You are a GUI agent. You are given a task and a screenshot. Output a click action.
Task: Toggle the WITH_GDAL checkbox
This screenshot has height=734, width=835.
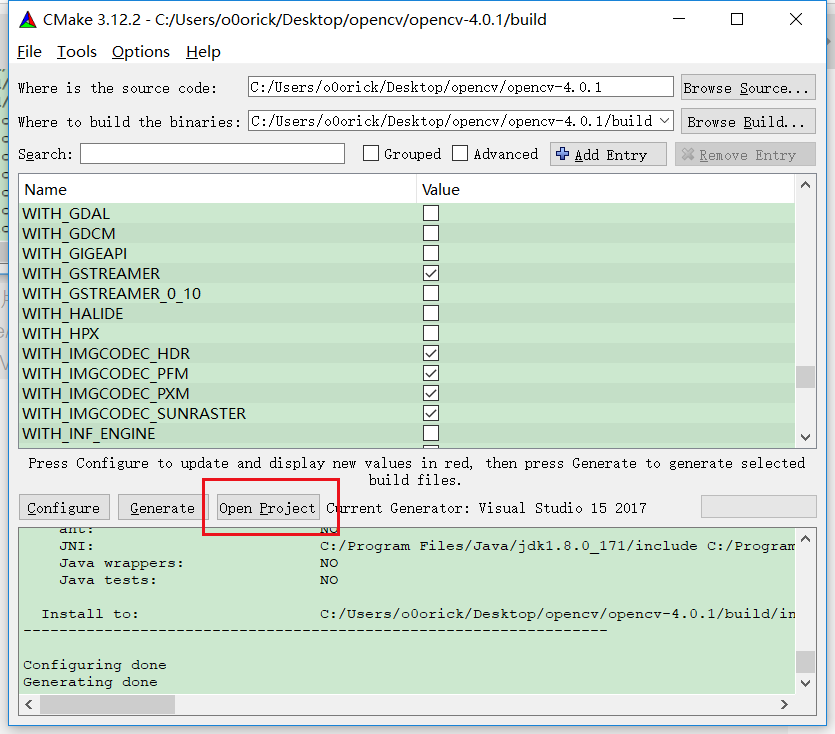point(431,213)
